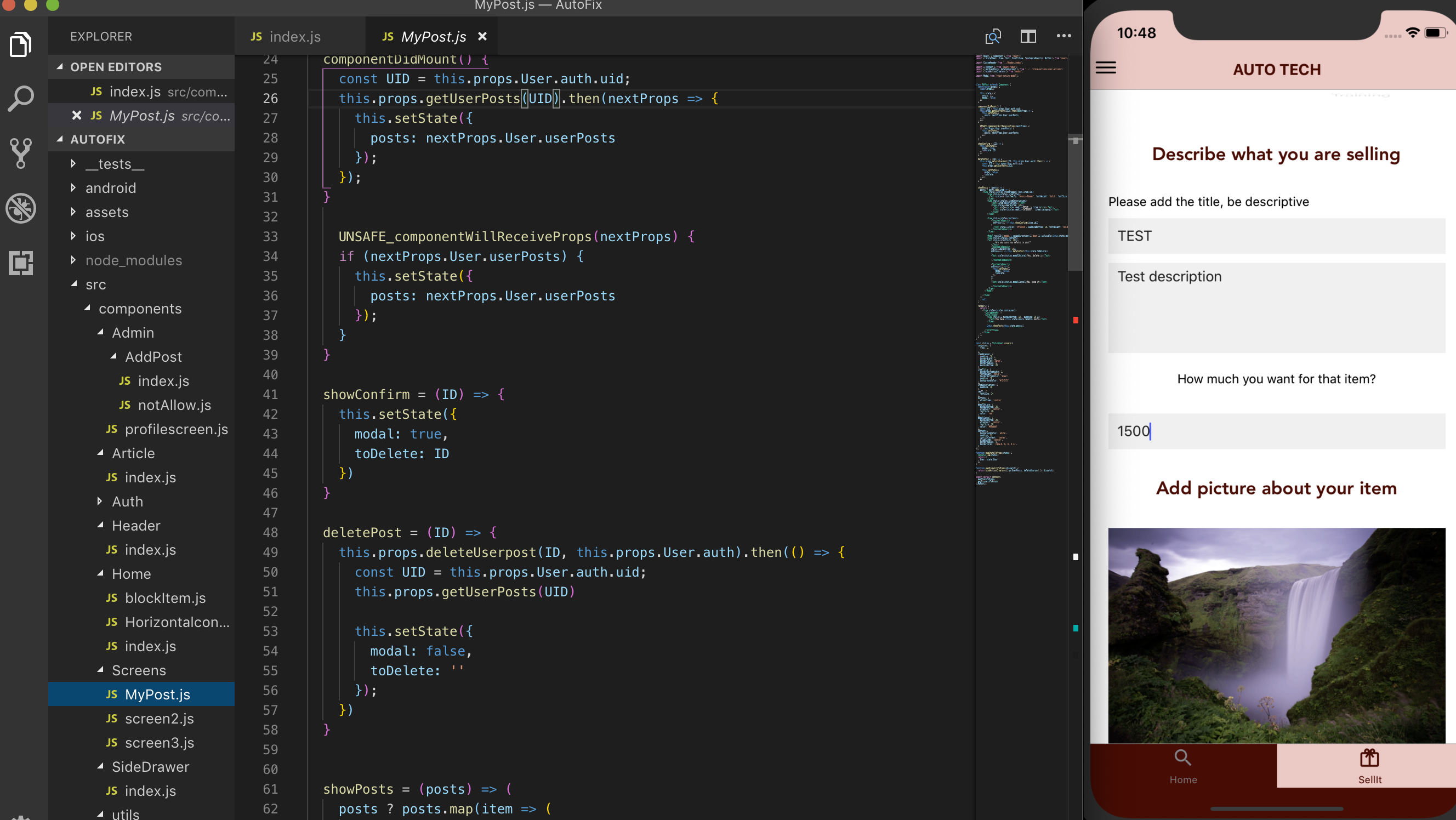Collapse the src folder
Viewport: 1456px width, 820px height.
(95, 284)
